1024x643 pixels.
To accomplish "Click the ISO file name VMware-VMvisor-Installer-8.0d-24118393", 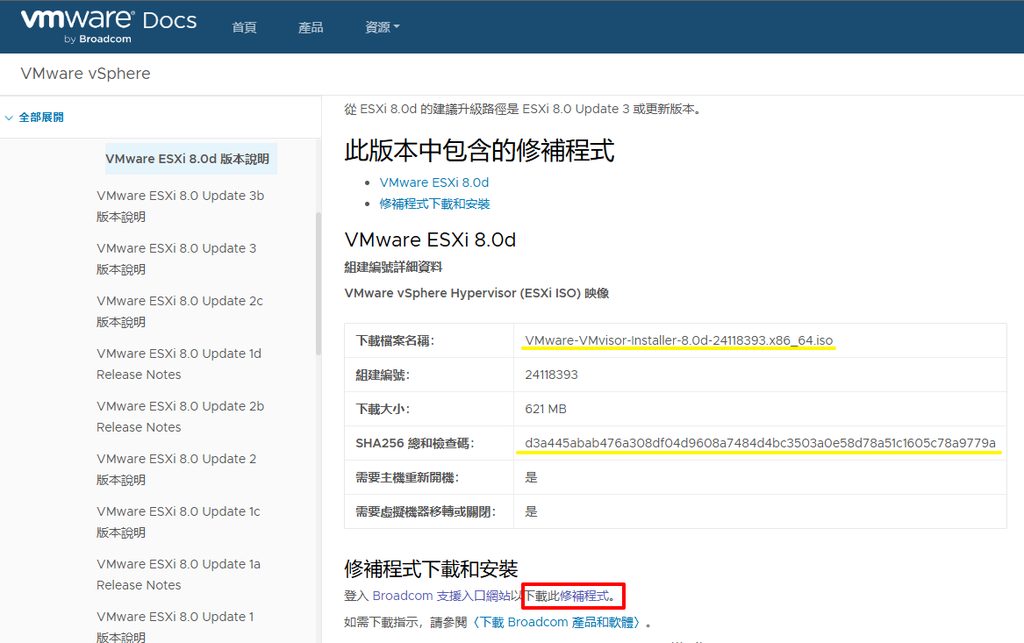I will point(679,340).
